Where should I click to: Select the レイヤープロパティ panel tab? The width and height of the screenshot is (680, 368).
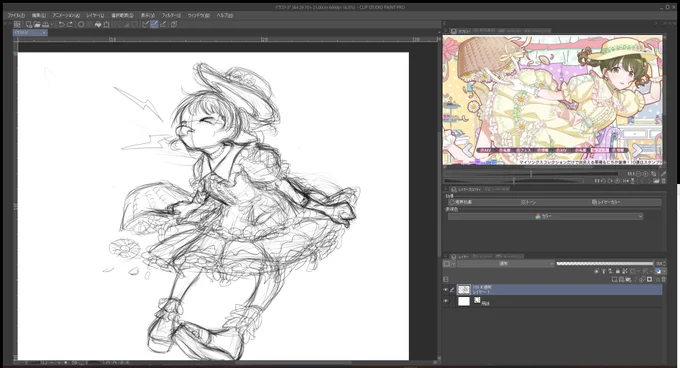[x=466, y=189]
